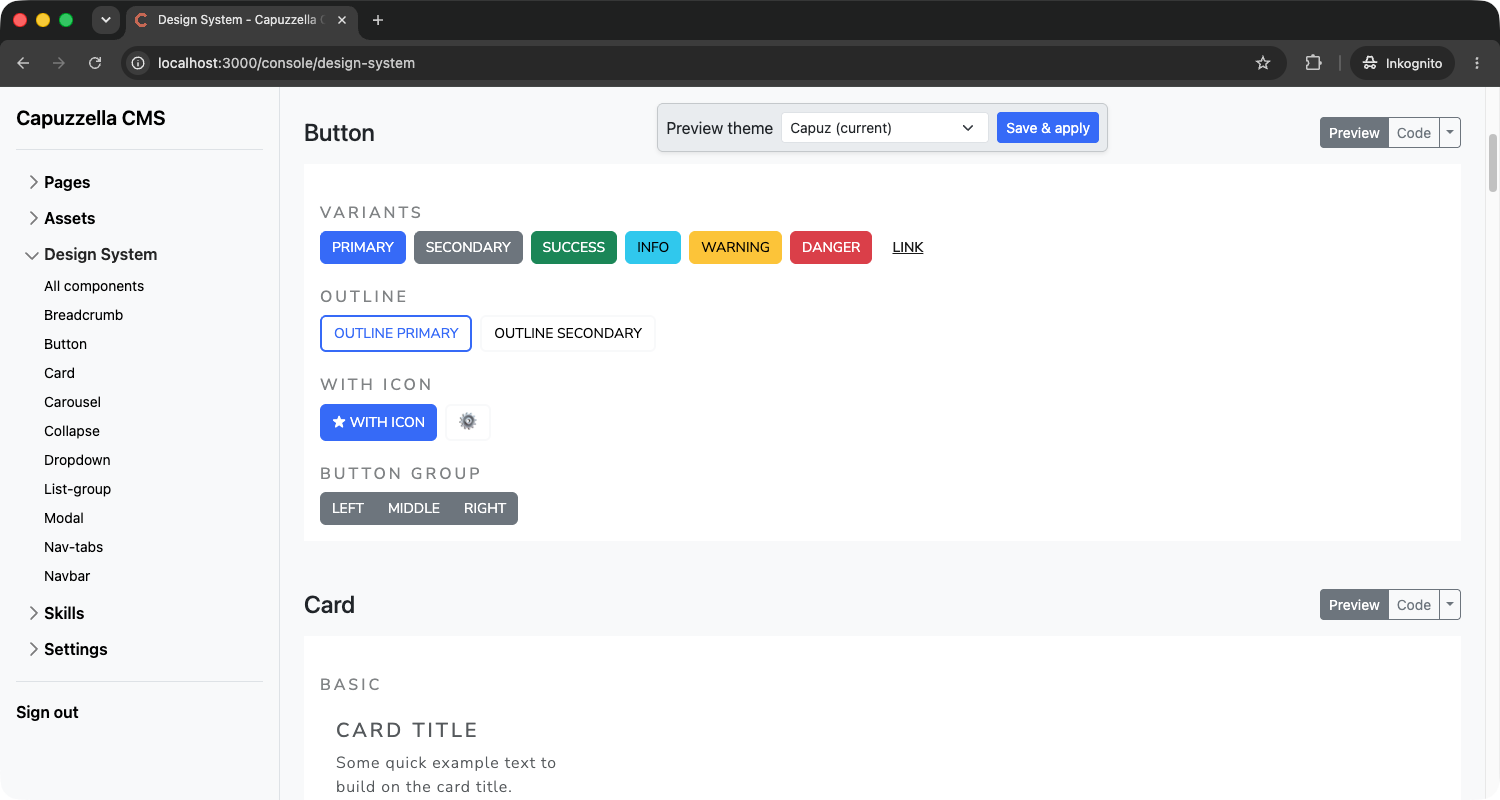Click the blue PRIMARY button
Image resolution: width=1500 pixels, height=800 pixels.
[362, 247]
